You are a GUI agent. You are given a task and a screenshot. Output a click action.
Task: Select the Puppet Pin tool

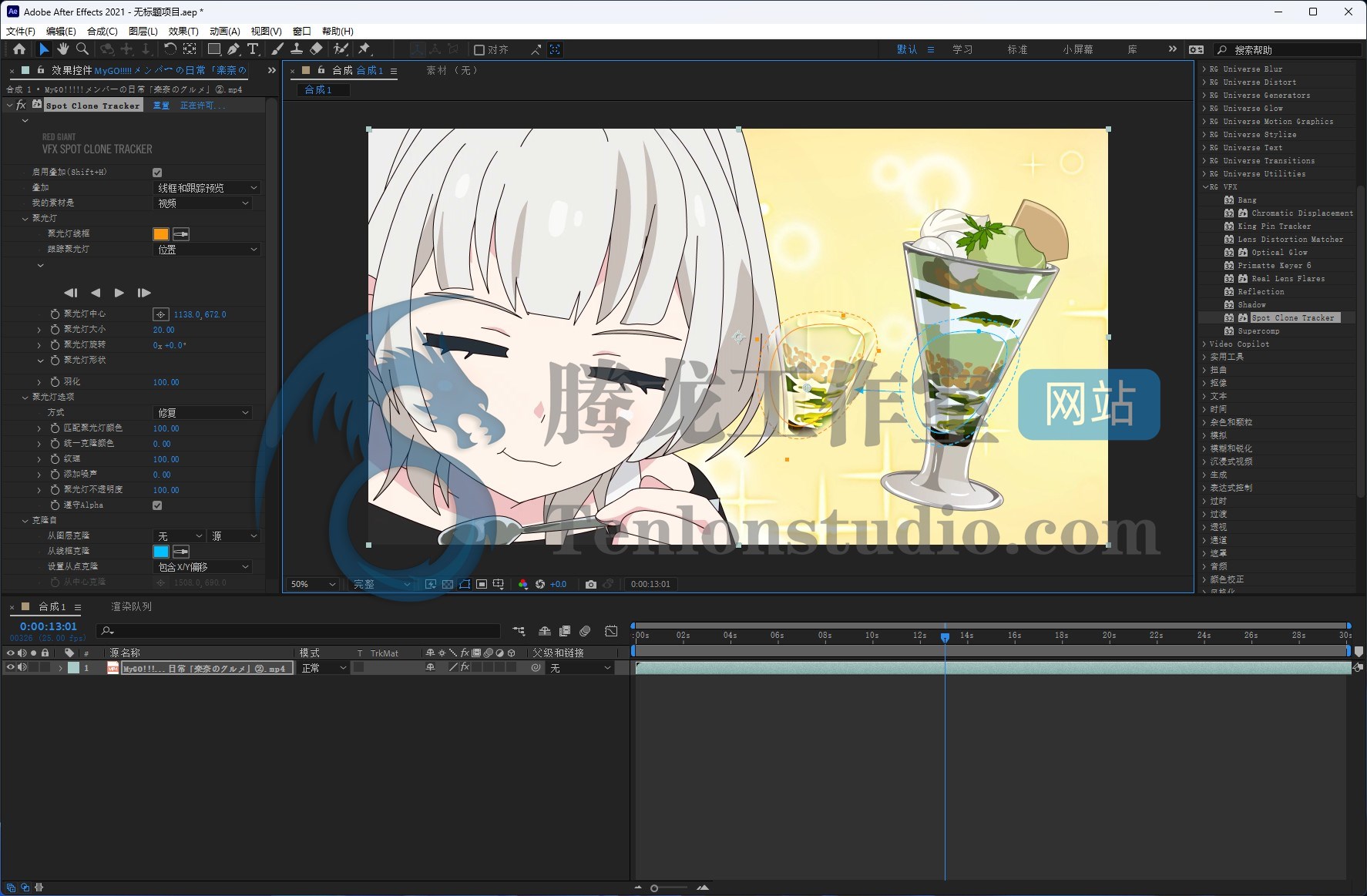click(364, 49)
